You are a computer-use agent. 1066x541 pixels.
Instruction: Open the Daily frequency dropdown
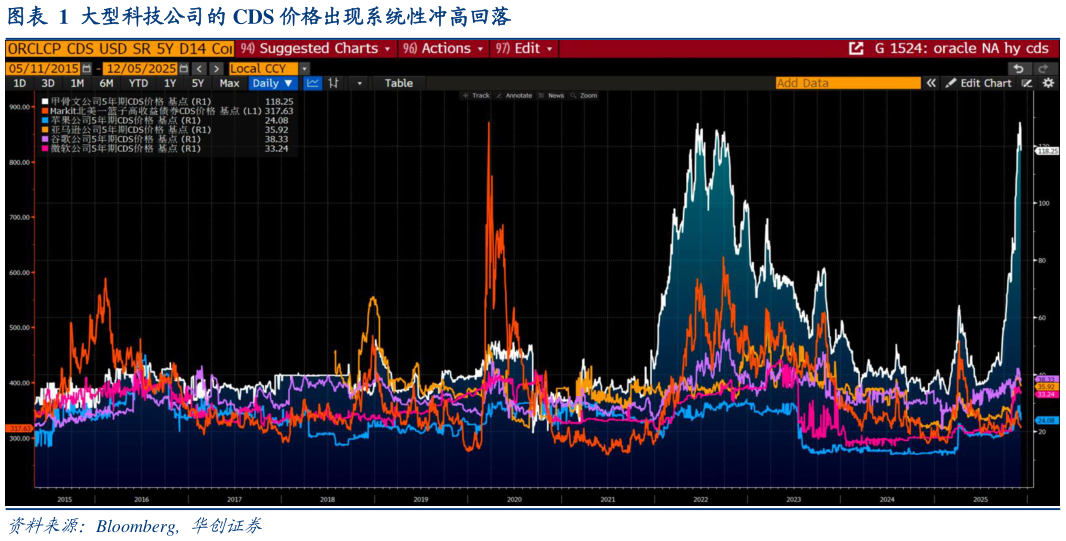pyautogui.click(x=273, y=83)
